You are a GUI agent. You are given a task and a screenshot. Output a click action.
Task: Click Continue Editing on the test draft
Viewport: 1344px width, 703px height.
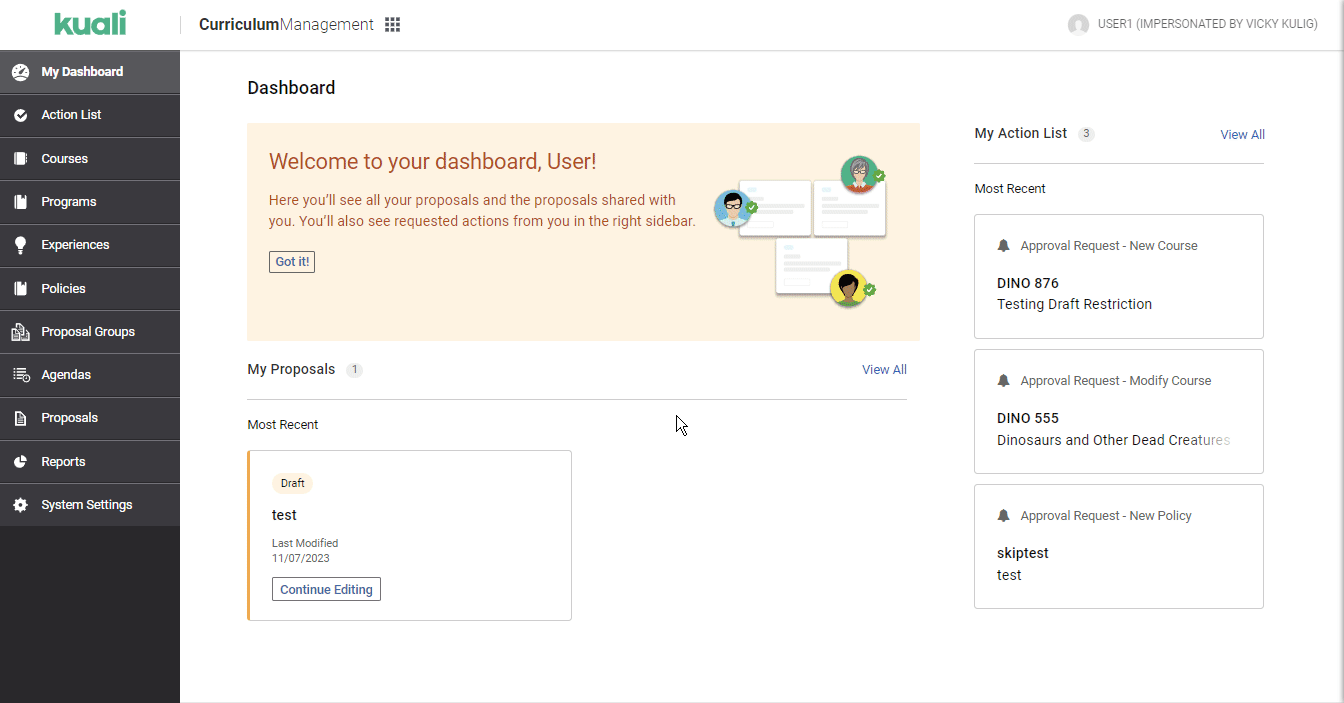tap(326, 588)
